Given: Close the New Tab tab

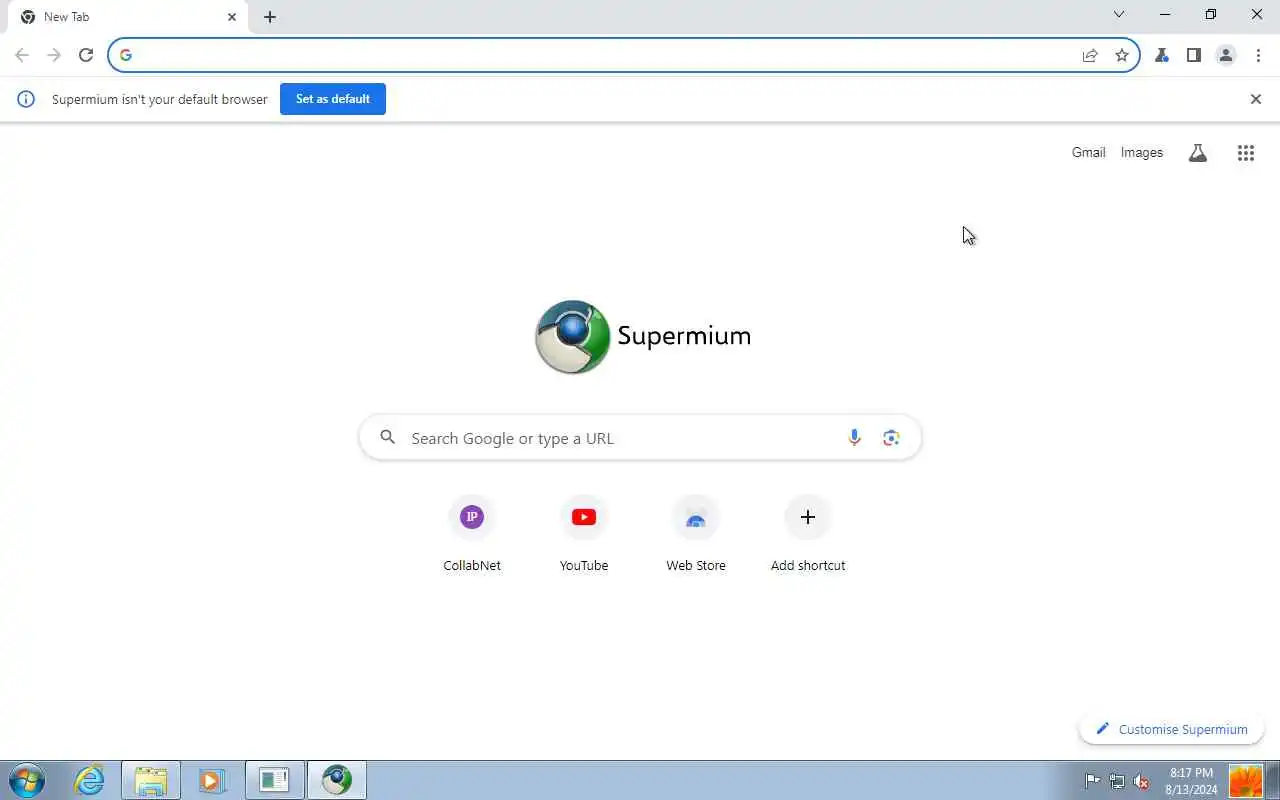Looking at the screenshot, I should [232, 17].
